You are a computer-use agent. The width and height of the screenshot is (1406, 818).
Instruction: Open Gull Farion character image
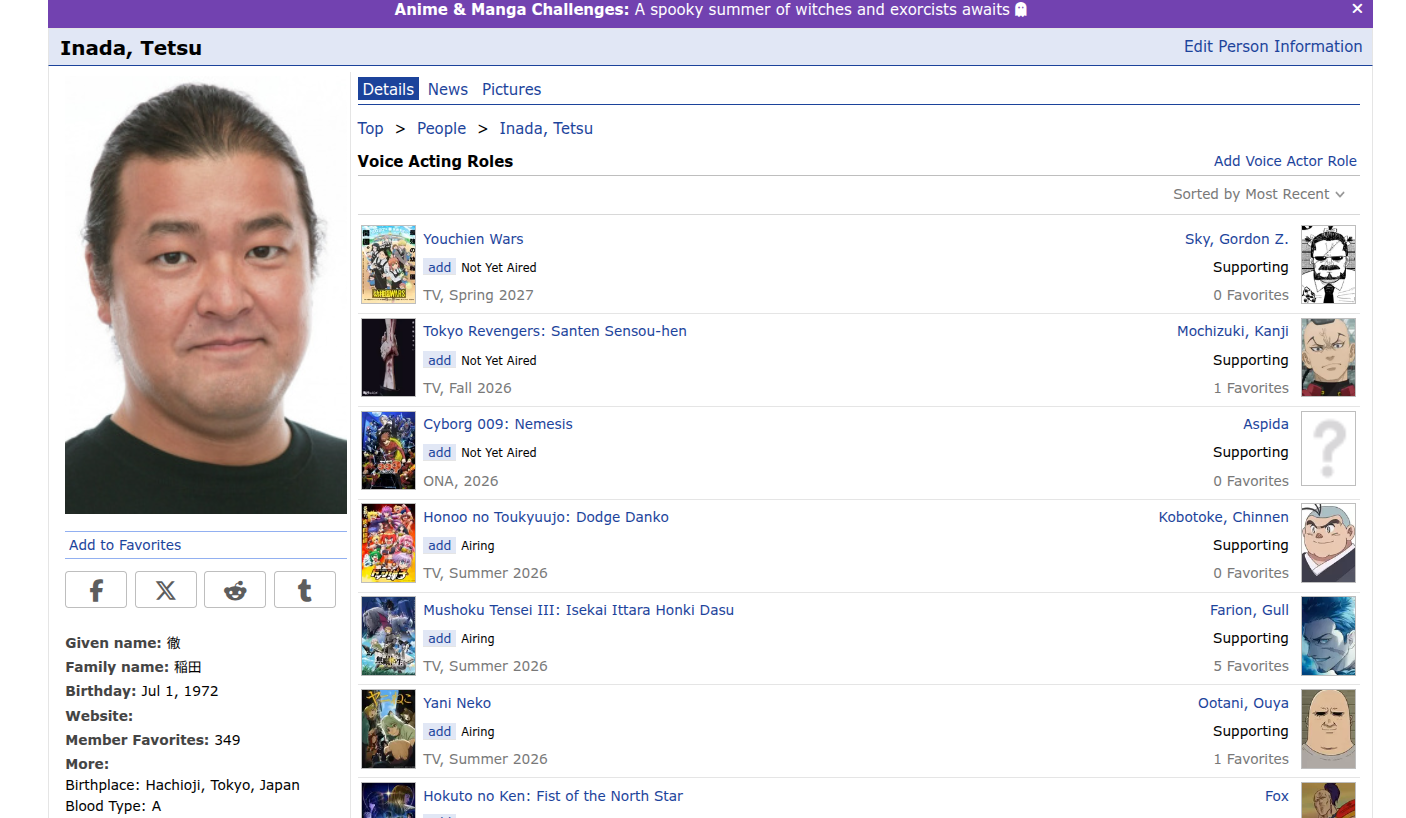tap(1328, 636)
